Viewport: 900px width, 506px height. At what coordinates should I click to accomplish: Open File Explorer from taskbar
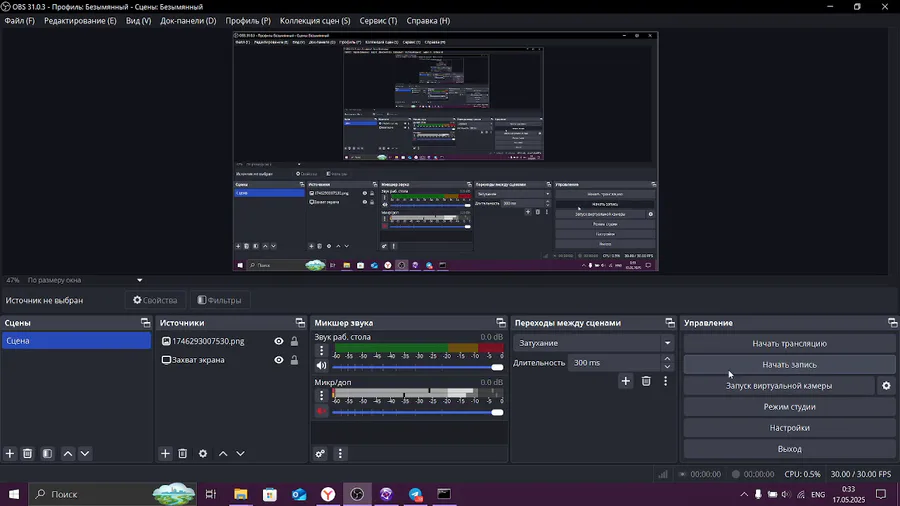click(x=240, y=494)
